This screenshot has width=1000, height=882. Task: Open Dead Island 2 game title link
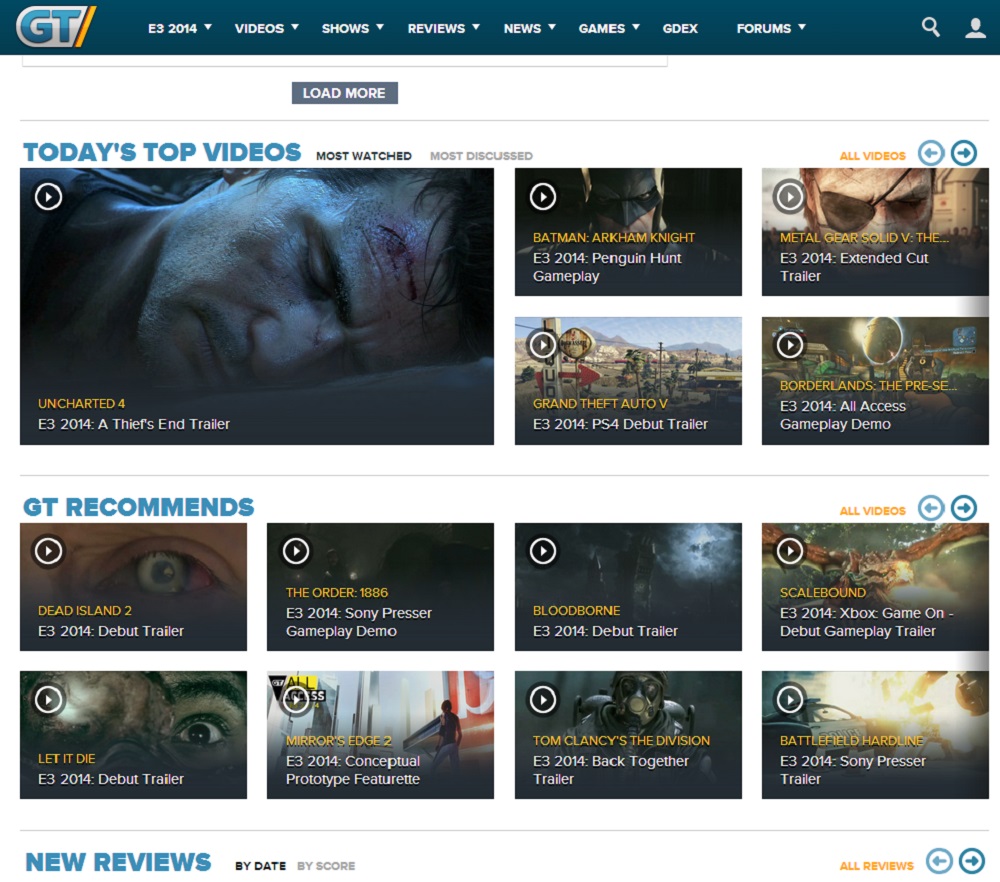tap(85, 611)
